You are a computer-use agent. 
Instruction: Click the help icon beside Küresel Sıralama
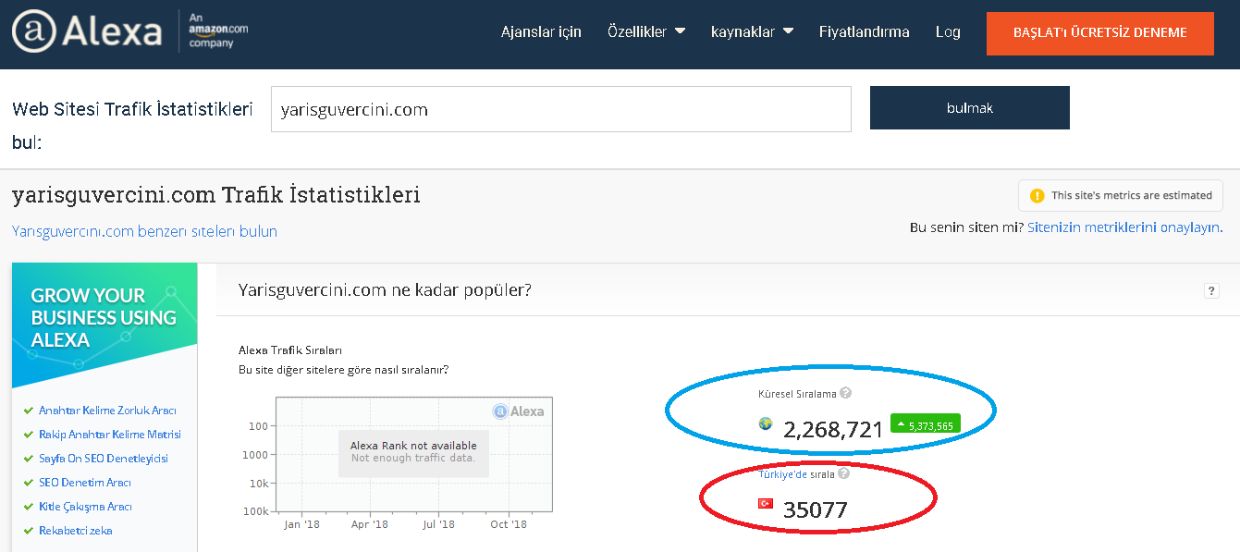click(x=846, y=393)
